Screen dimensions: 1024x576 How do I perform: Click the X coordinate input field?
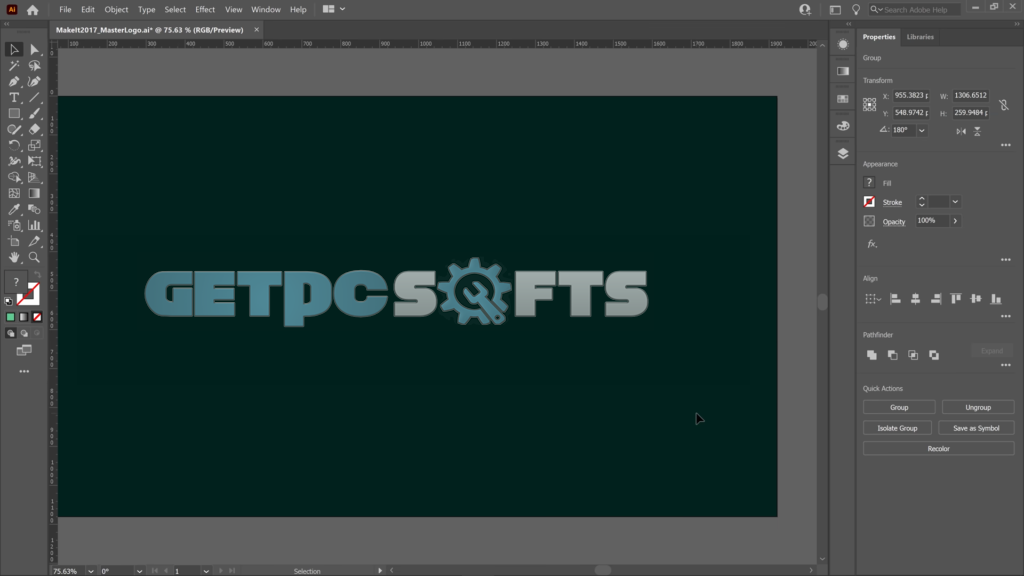pyautogui.click(x=911, y=95)
